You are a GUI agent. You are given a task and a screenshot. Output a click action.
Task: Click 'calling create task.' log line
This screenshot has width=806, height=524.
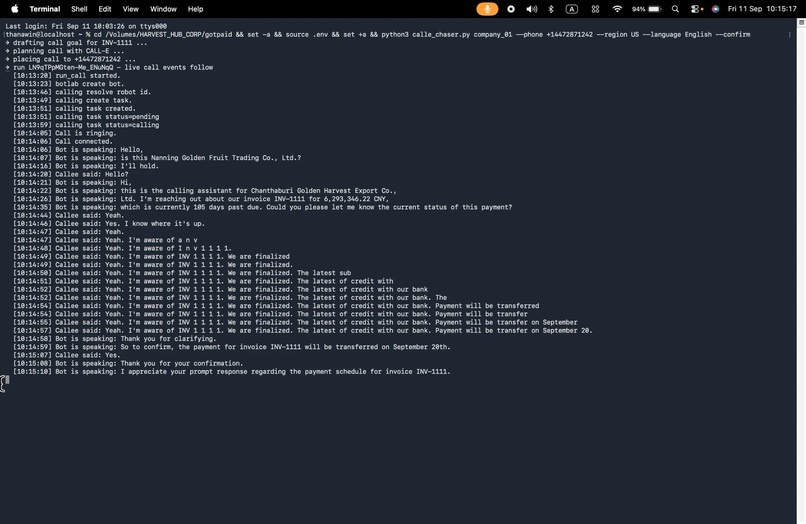[x=72, y=100]
